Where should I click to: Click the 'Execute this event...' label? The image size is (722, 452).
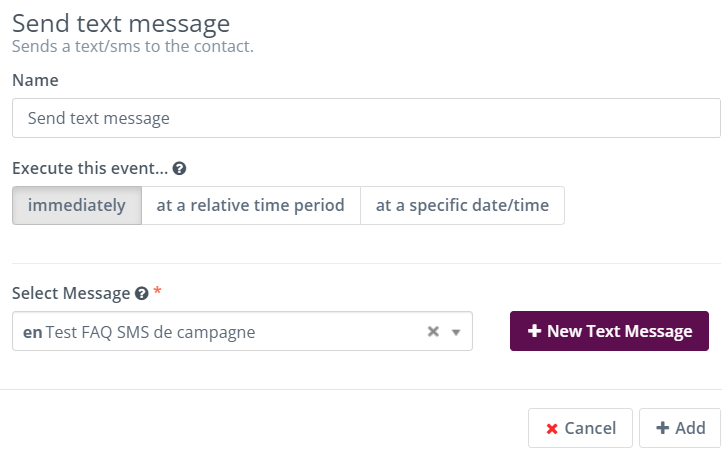90,168
